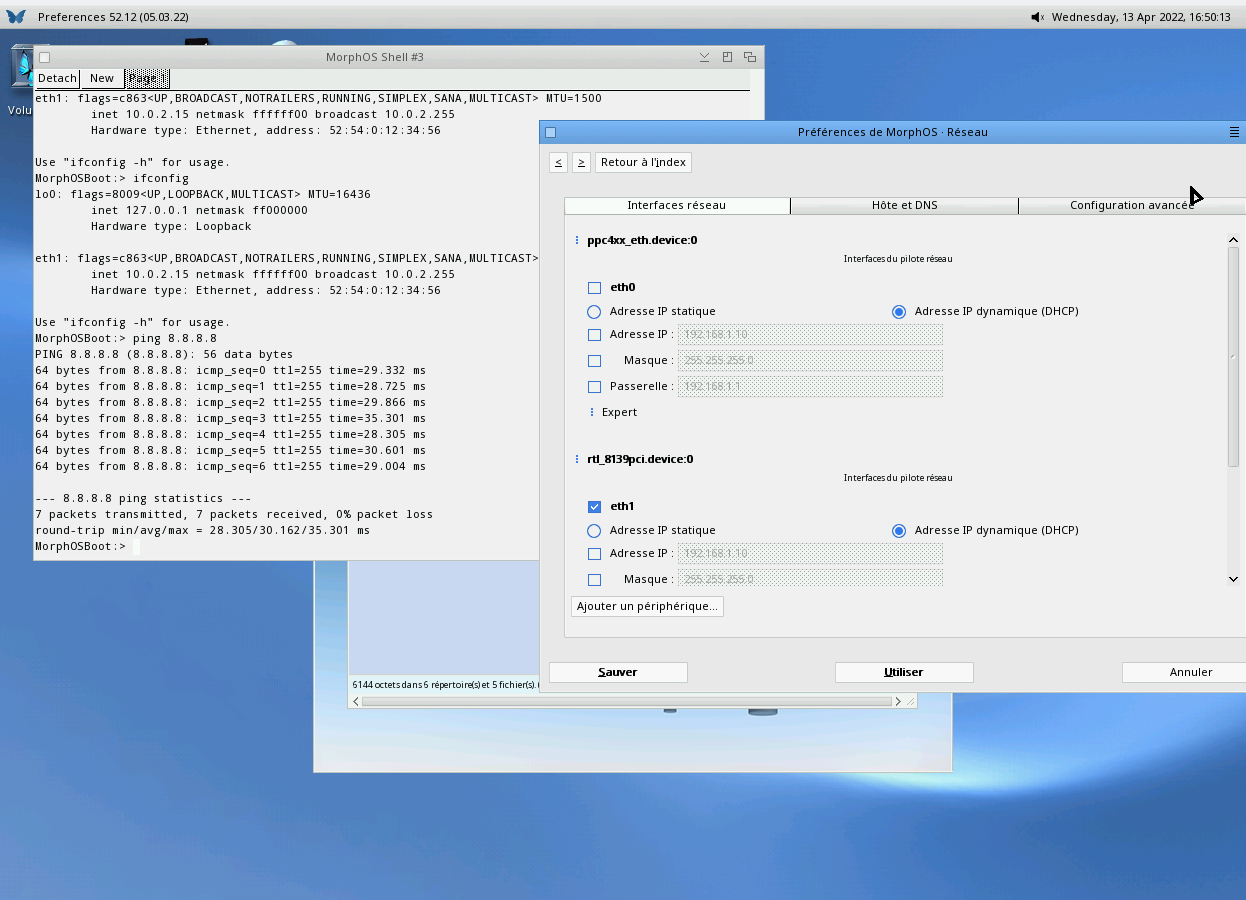Collapse the ppc4xx_eth.device:0 section
The height and width of the screenshot is (900, 1246).
(x=577, y=240)
